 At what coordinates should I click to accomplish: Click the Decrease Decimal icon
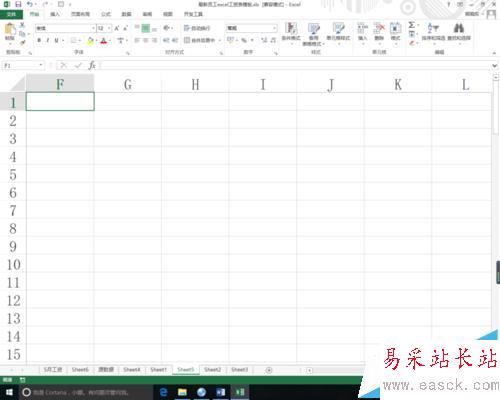point(273,40)
